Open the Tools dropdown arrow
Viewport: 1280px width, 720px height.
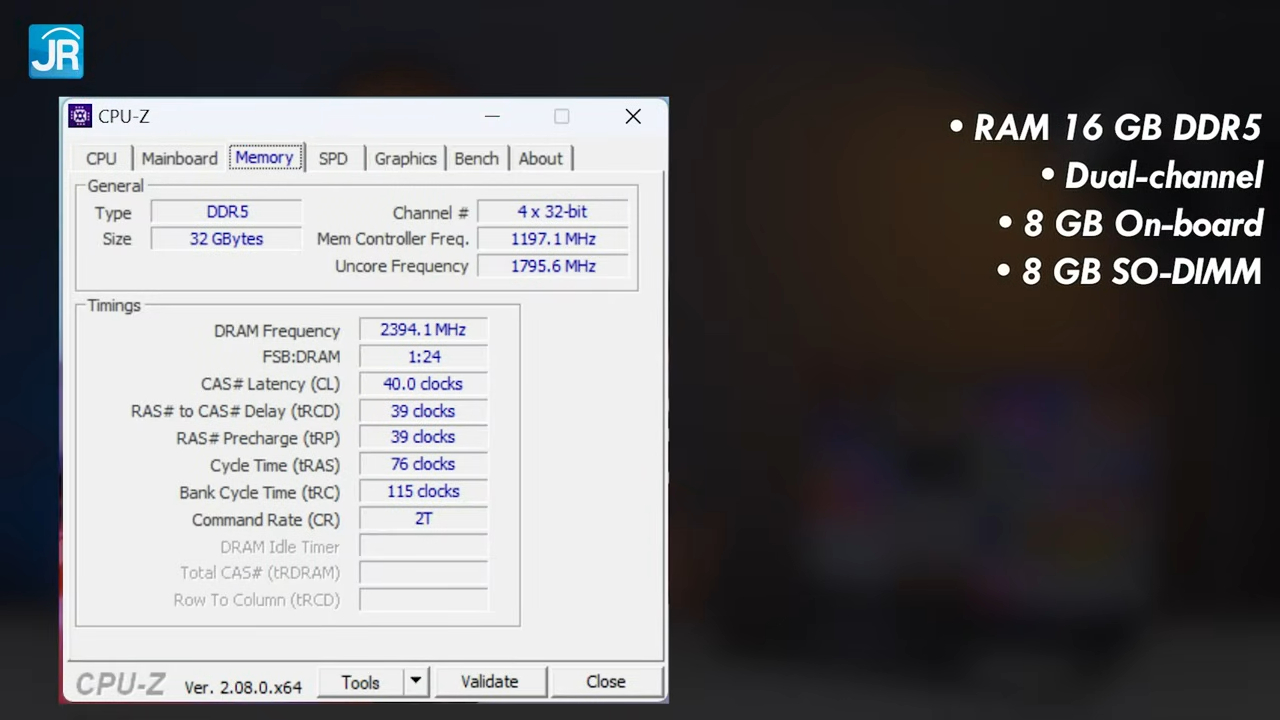414,681
